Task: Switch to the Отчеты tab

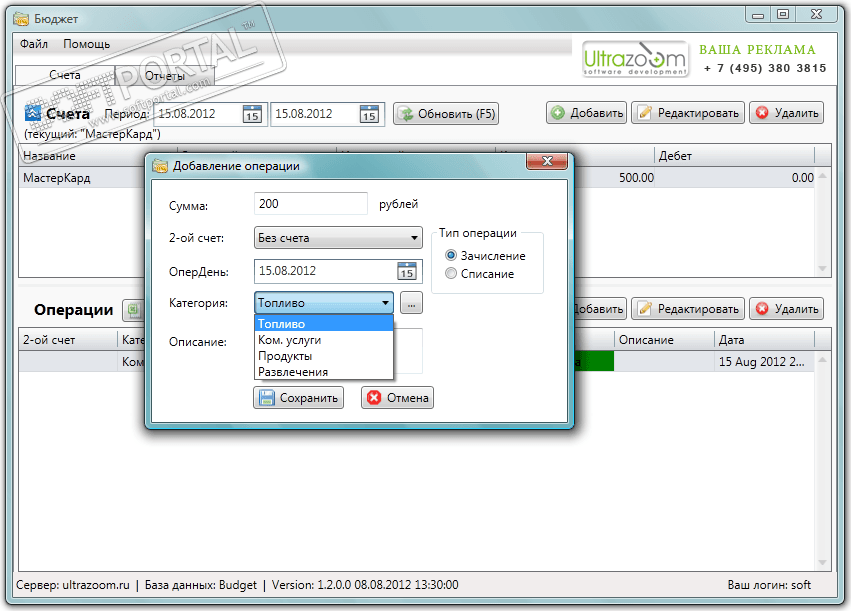Action: point(165,76)
